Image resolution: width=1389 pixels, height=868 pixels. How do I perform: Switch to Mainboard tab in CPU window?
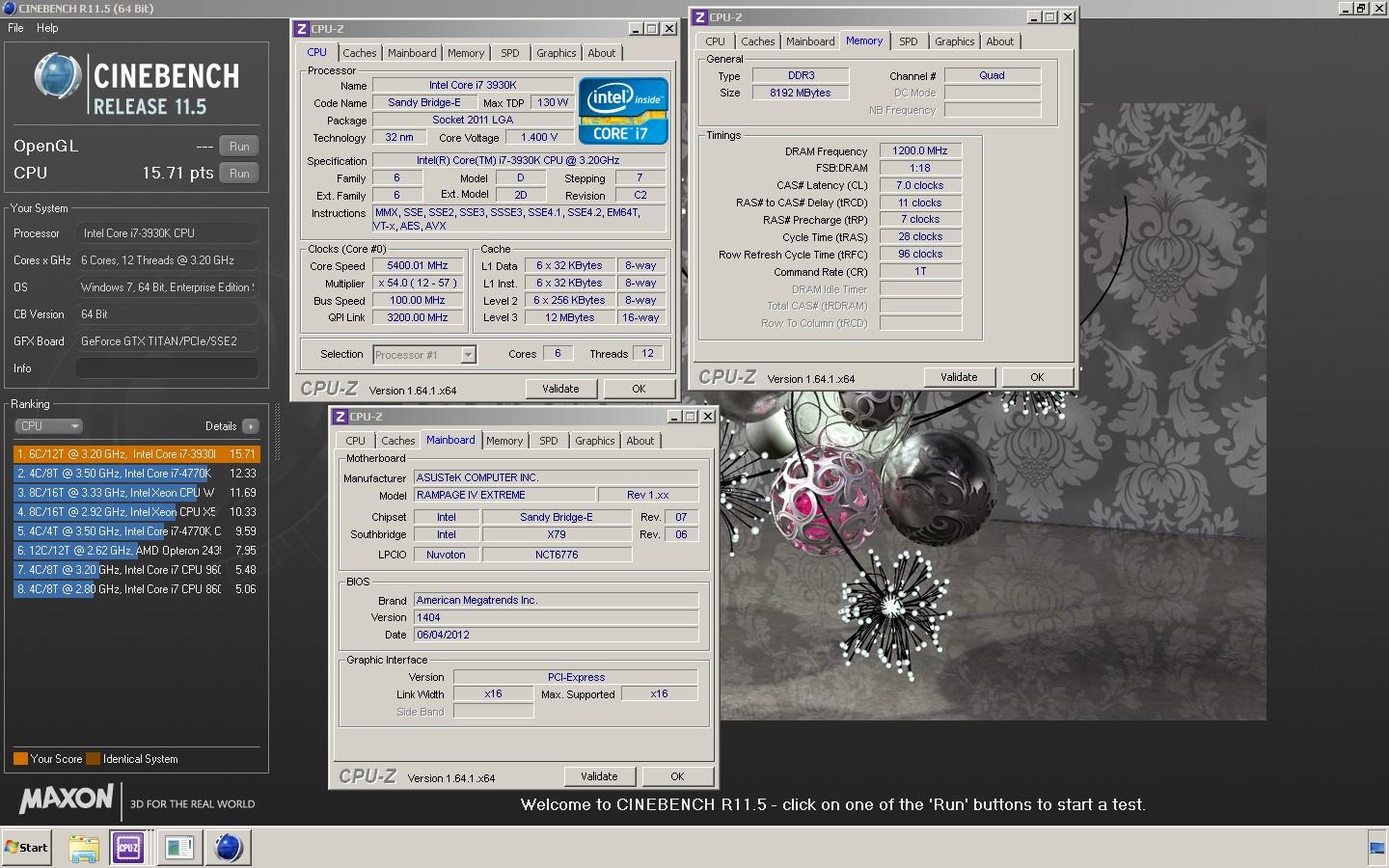pos(412,53)
